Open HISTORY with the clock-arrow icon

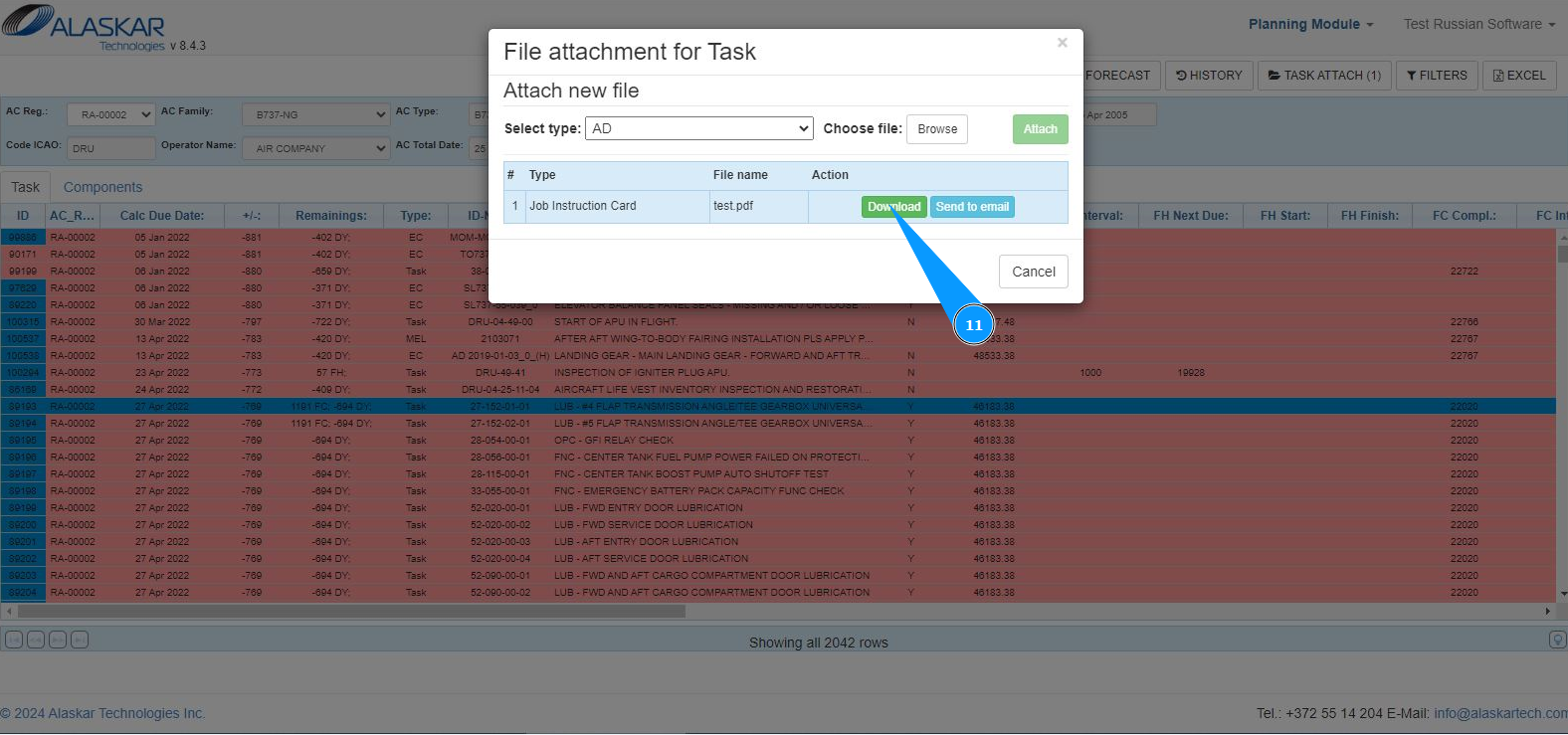click(1209, 75)
